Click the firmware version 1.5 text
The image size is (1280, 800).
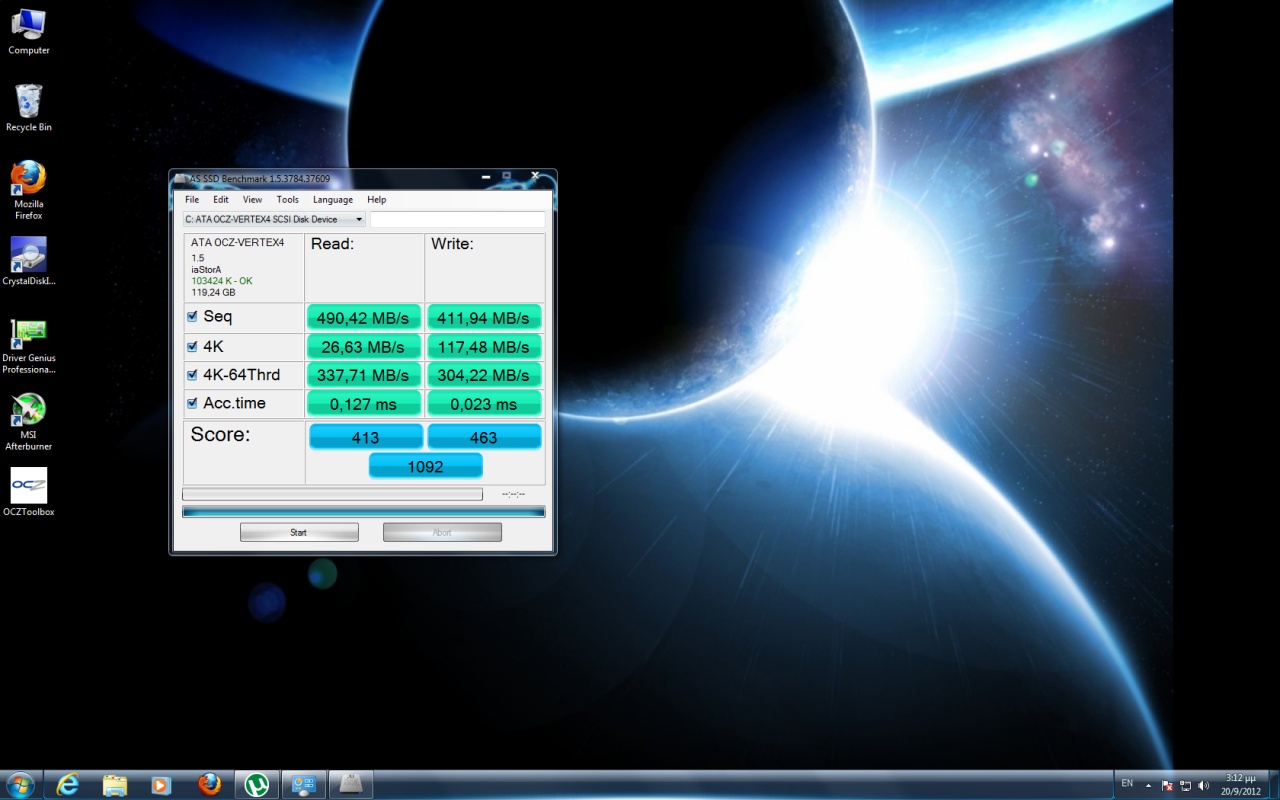tap(197, 257)
